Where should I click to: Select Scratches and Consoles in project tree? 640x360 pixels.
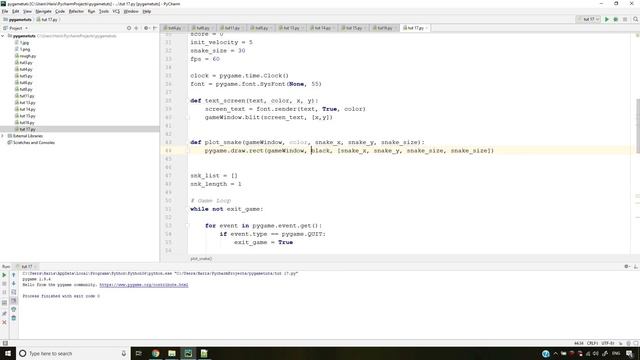tap(31, 142)
